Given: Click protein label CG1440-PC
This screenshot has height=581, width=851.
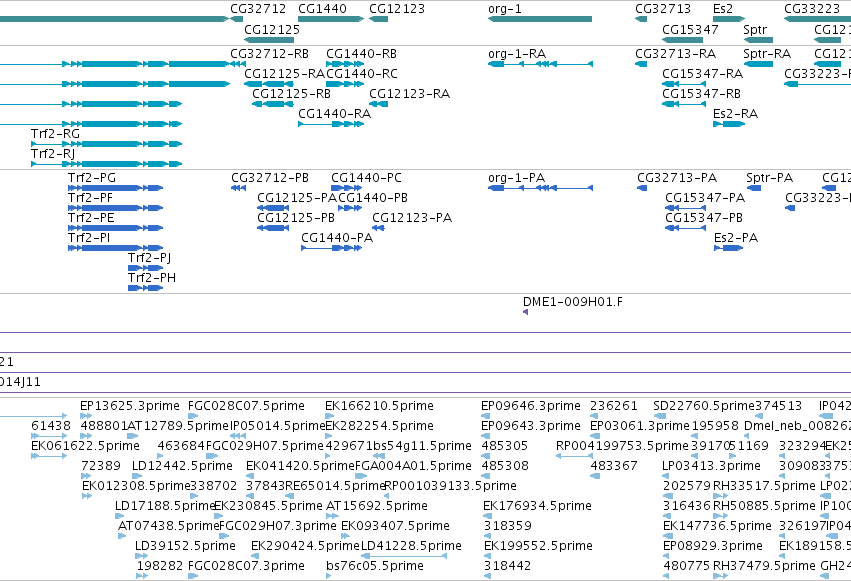Looking at the screenshot, I should coord(366,177).
